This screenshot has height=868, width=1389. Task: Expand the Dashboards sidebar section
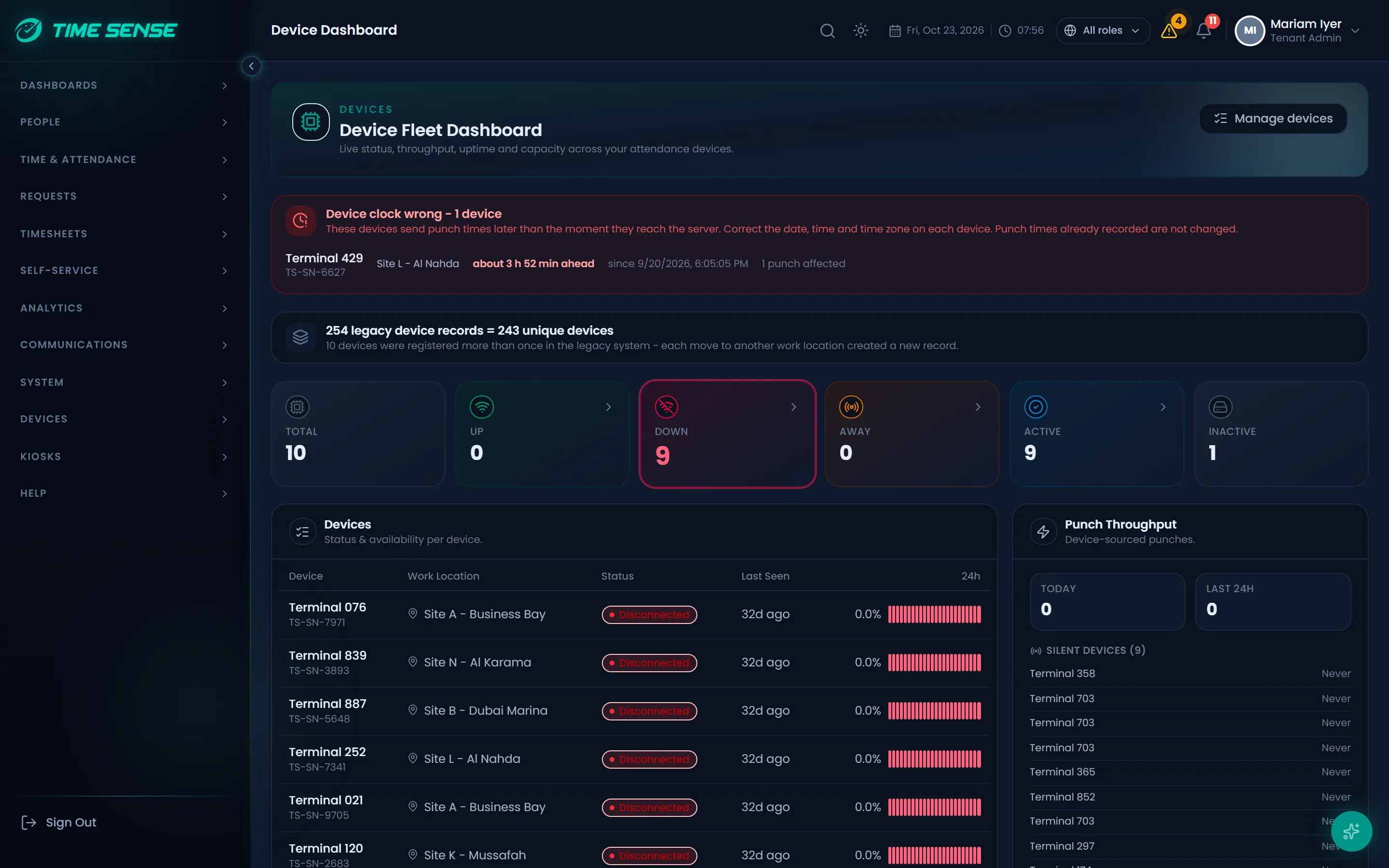124,85
